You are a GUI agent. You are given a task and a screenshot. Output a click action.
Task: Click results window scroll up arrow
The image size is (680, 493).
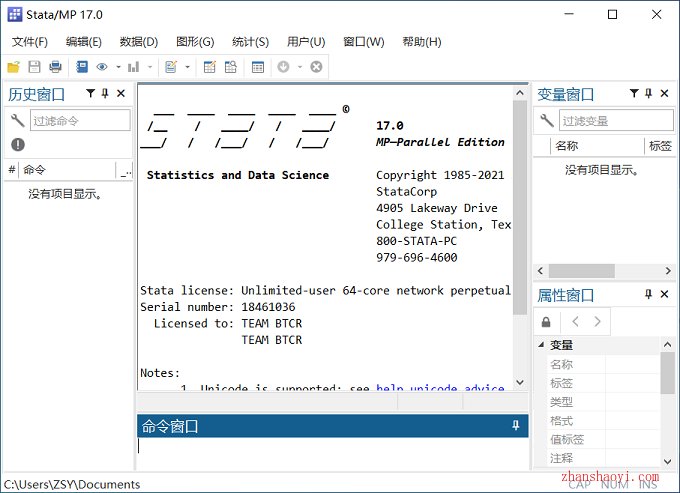pyautogui.click(x=520, y=93)
